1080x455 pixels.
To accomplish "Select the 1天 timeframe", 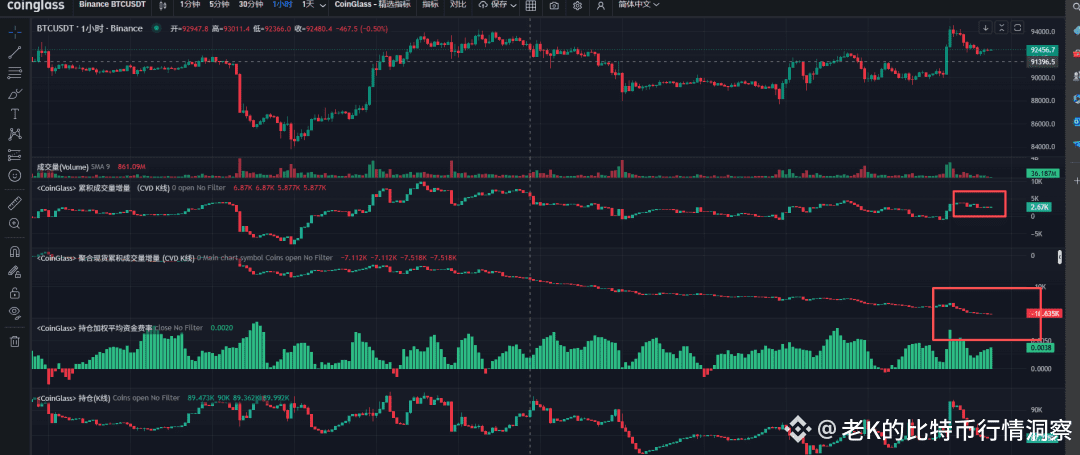I will pos(307,4).
